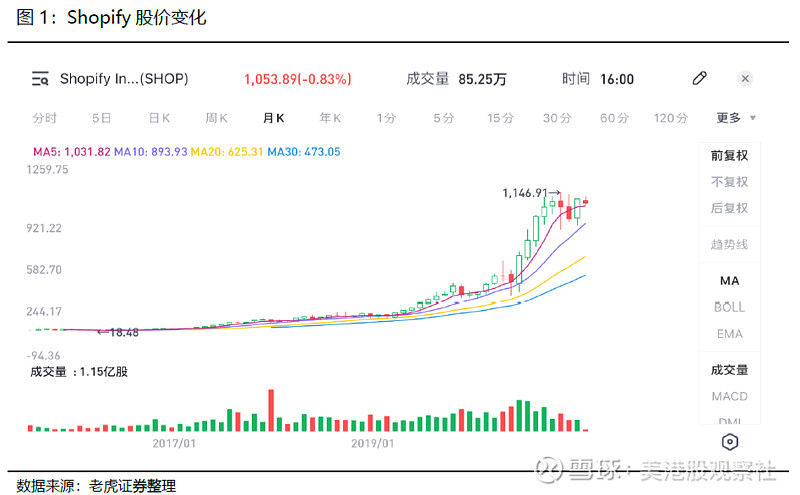Image resolution: width=800 pixels, height=495 pixels.
Task: Click the MA20: 625.31 legend
Action: click(x=227, y=152)
